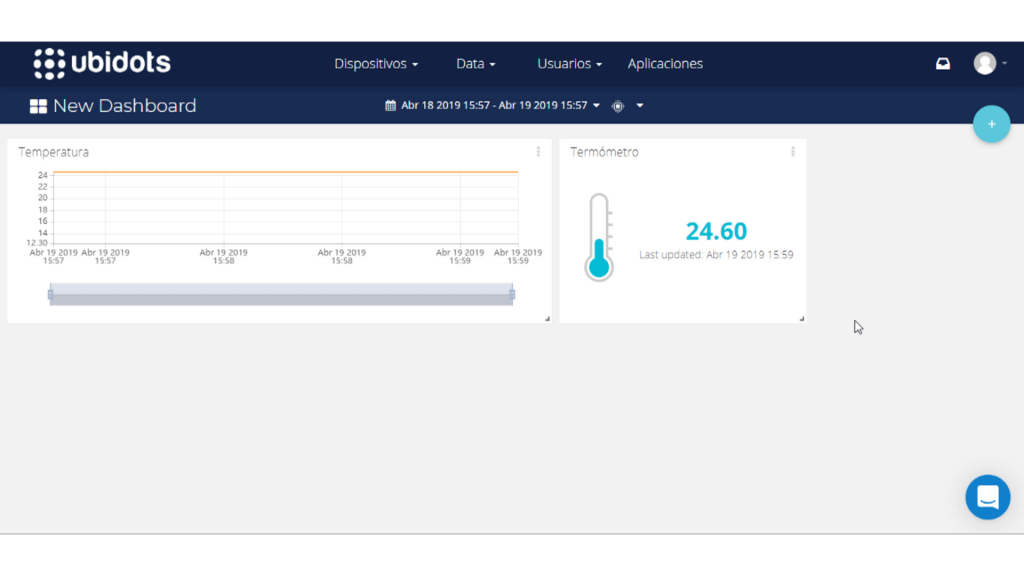Open the chat support bubble
The width and height of the screenshot is (1024, 576).
click(987, 497)
